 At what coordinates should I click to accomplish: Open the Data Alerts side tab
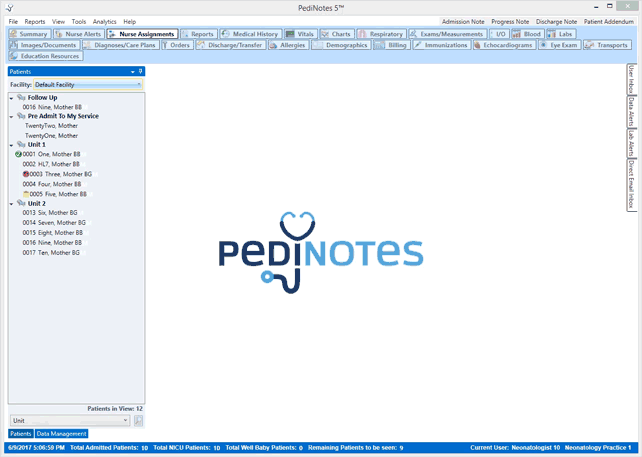631,112
